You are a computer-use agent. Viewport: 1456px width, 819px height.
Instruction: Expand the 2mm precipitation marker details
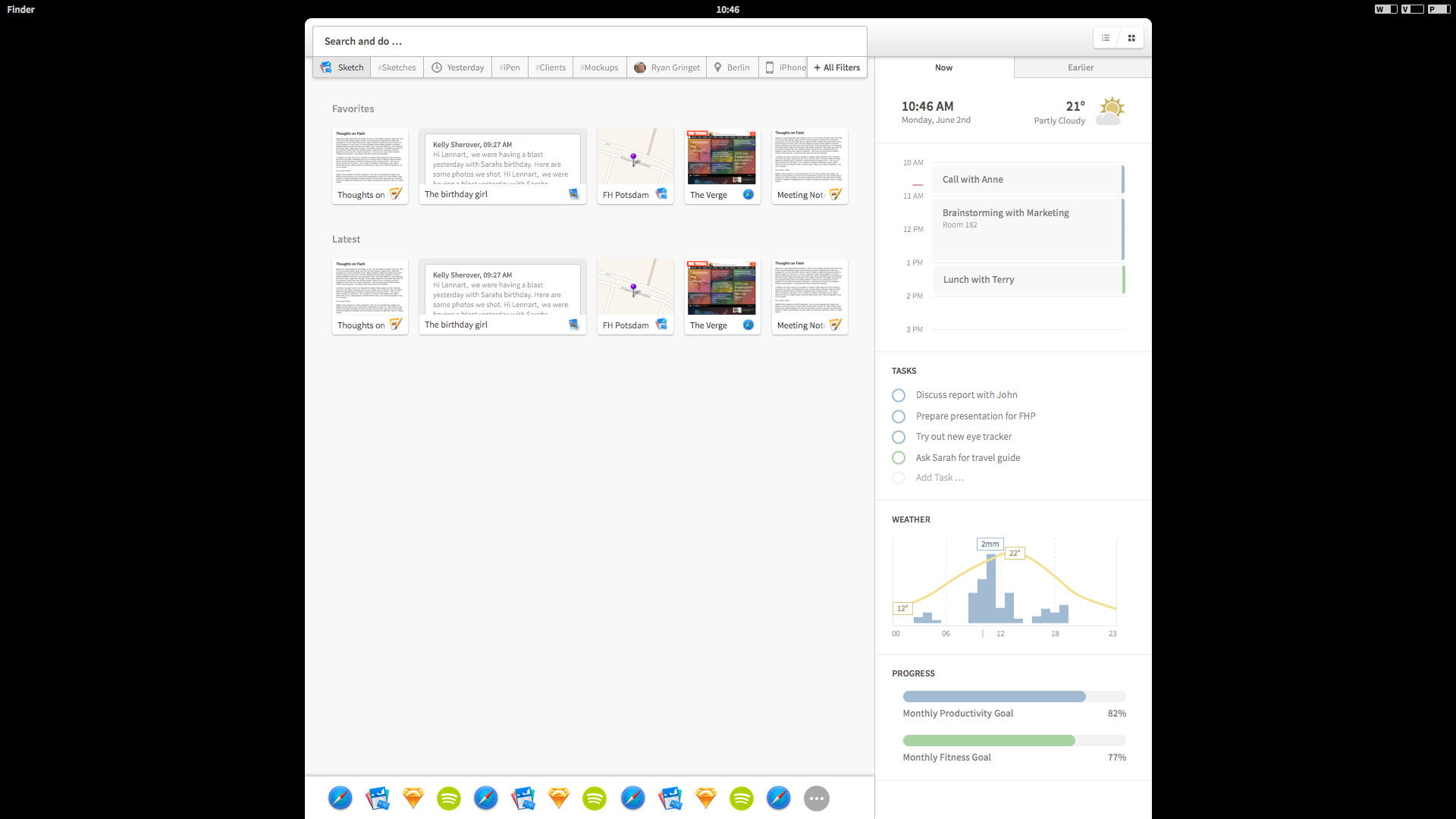990,544
